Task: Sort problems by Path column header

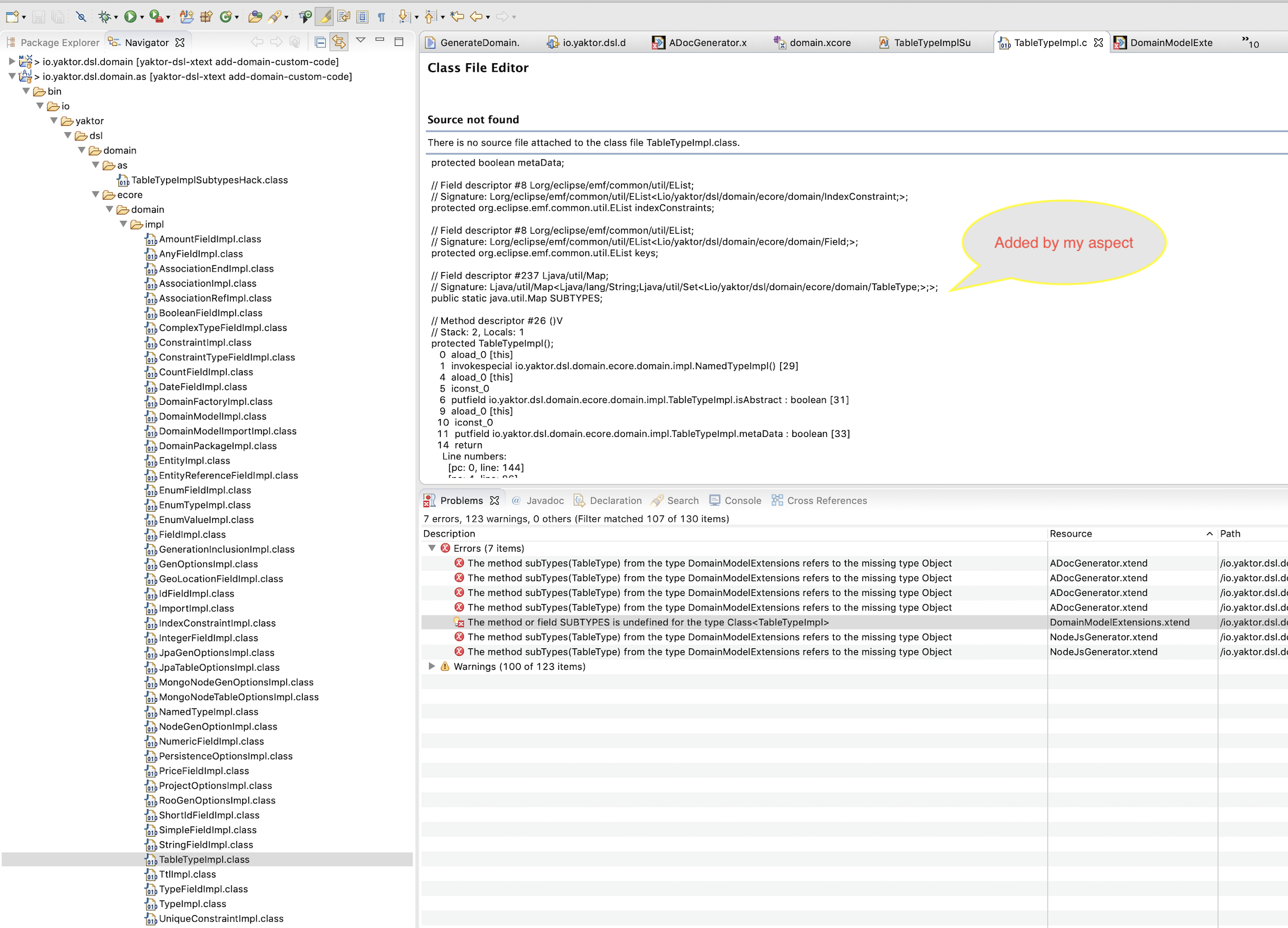Action: pos(1252,534)
